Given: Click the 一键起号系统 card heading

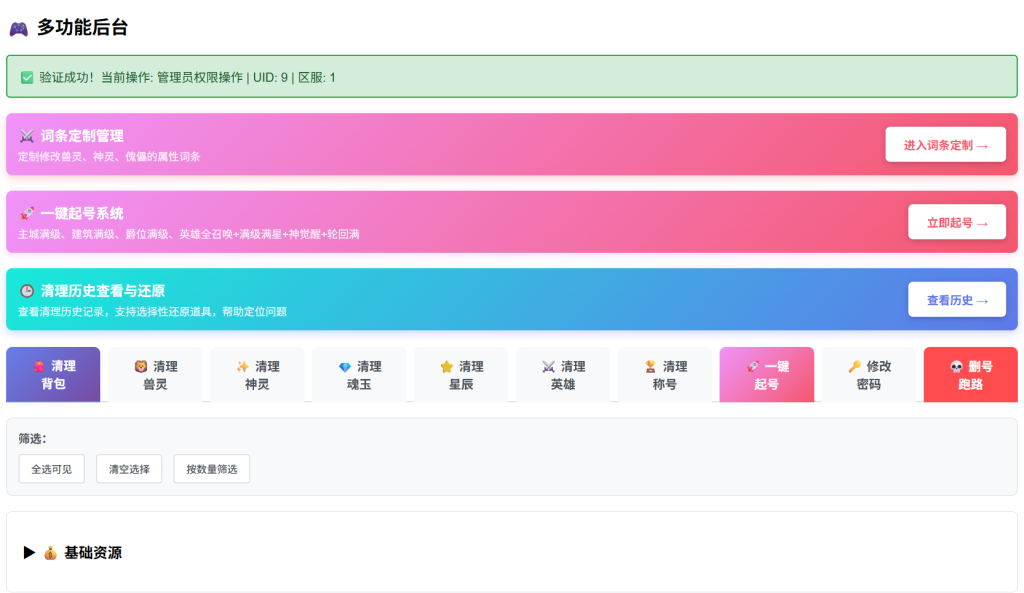Looking at the screenshot, I should pos(82,214).
